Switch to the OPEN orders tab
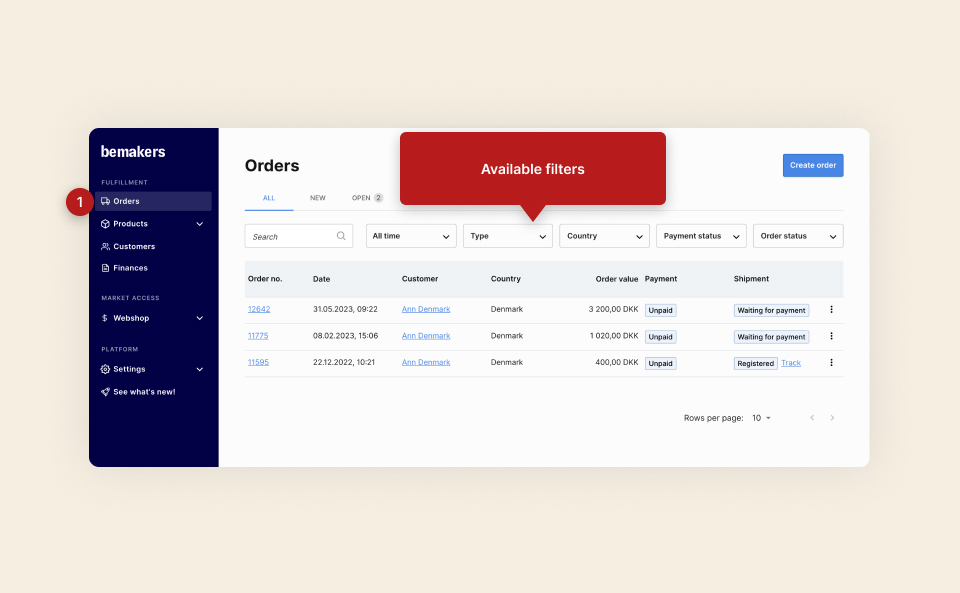 click(367, 198)
